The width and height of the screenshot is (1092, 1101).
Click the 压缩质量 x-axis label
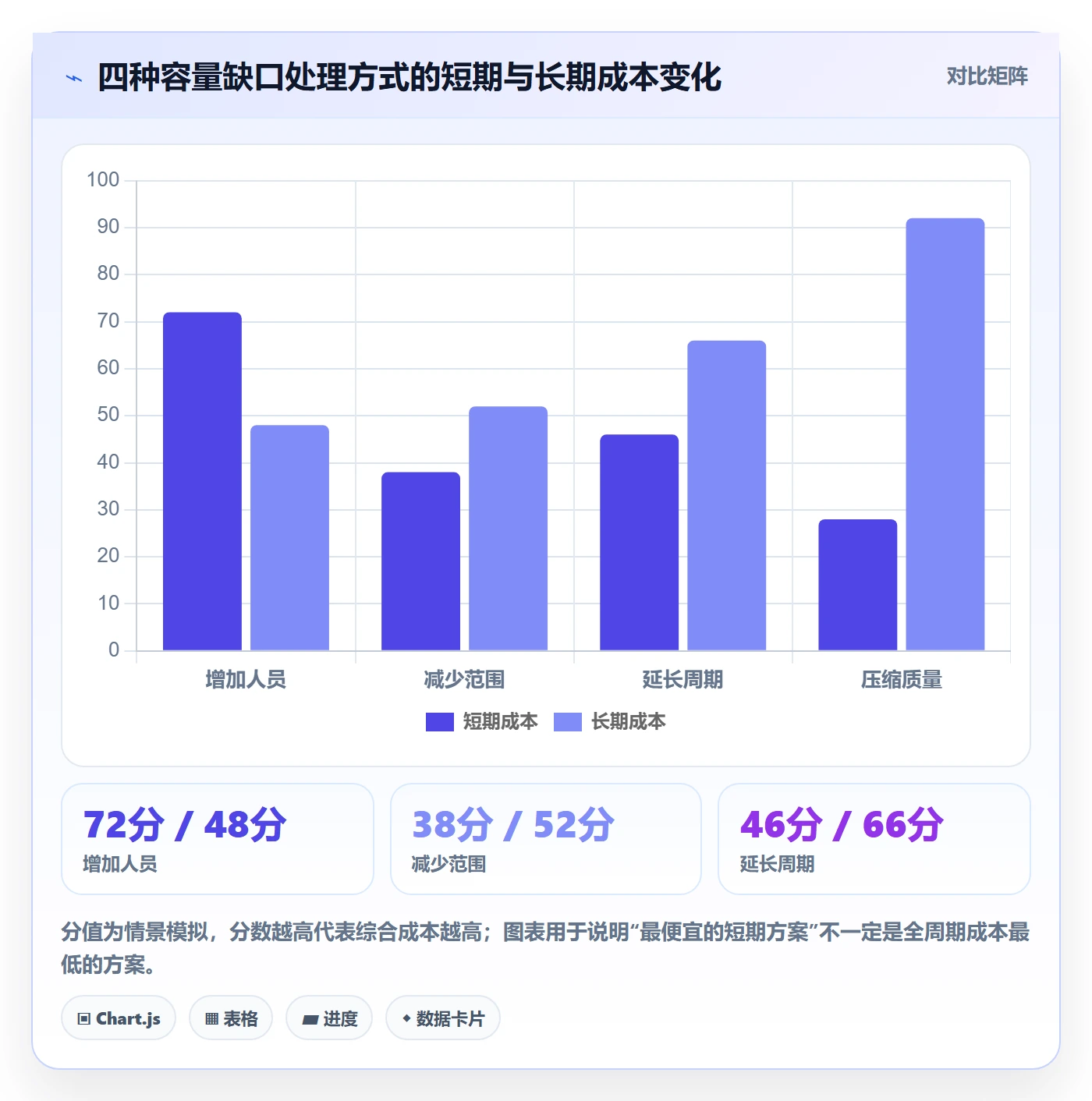click(901, 680)
